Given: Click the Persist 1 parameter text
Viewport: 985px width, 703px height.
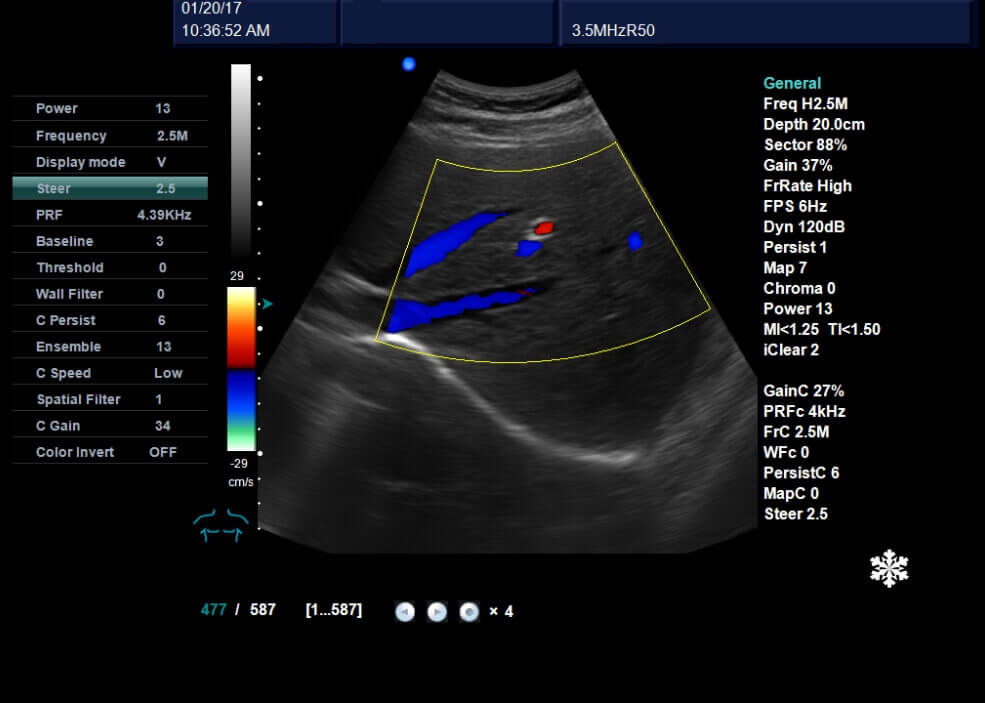Looking at the screenshot, I should coord(795,248).
